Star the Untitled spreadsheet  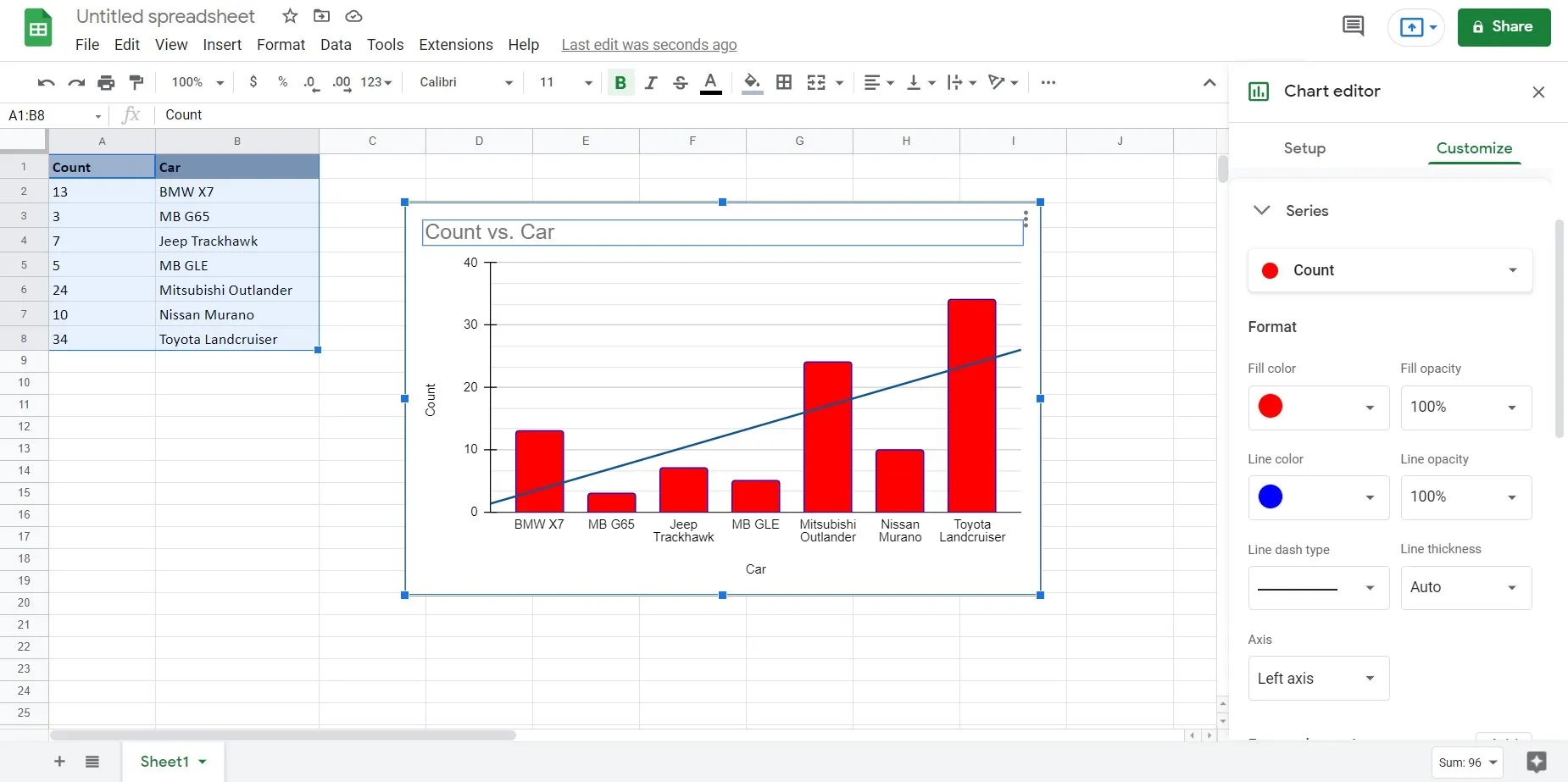pos(290,16)
